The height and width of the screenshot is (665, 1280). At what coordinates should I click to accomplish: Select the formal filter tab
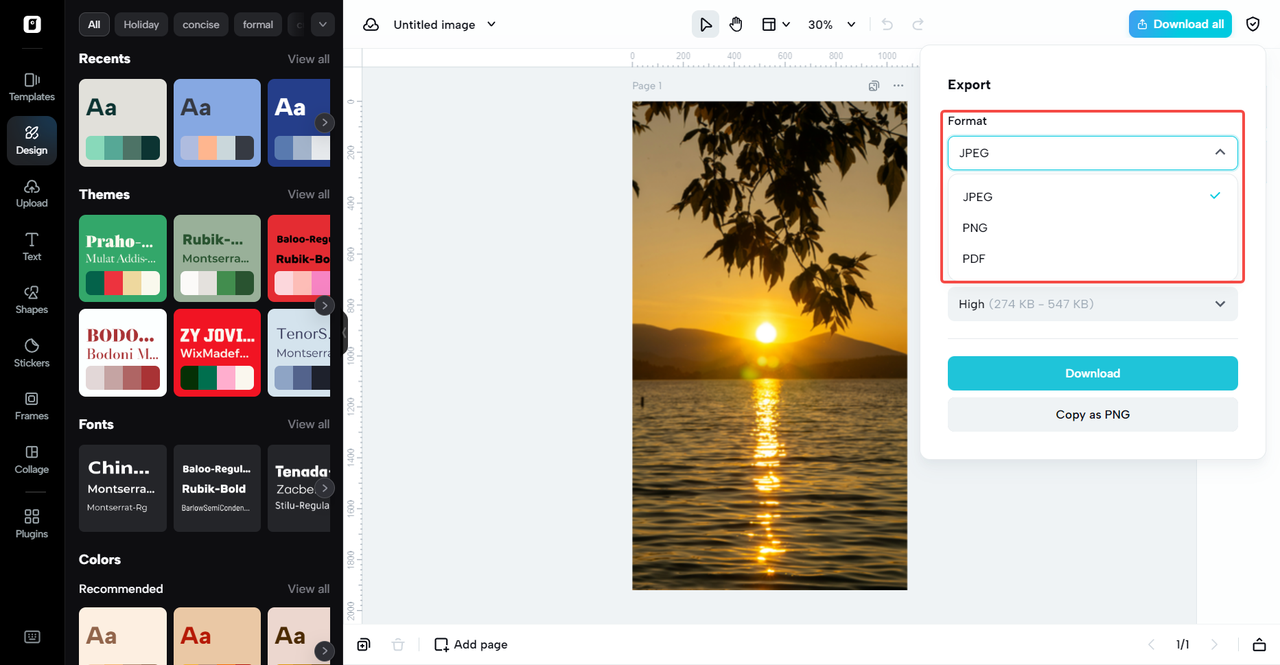click(257, 24)
